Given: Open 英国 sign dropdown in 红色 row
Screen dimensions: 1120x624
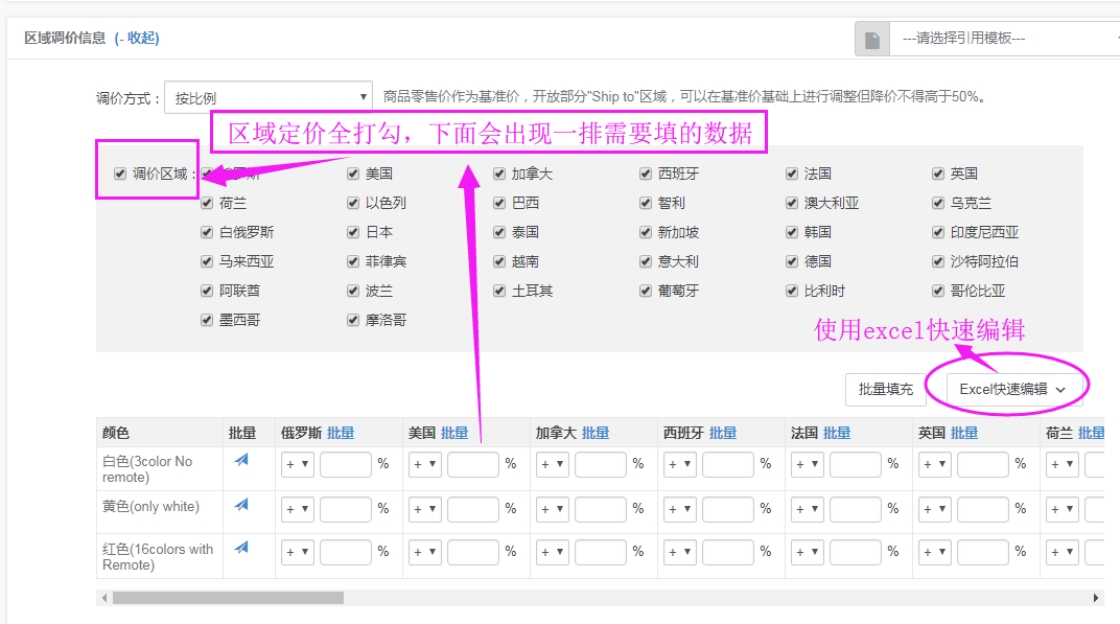Looking at the screenshot, I should click(x=934, y=552).
